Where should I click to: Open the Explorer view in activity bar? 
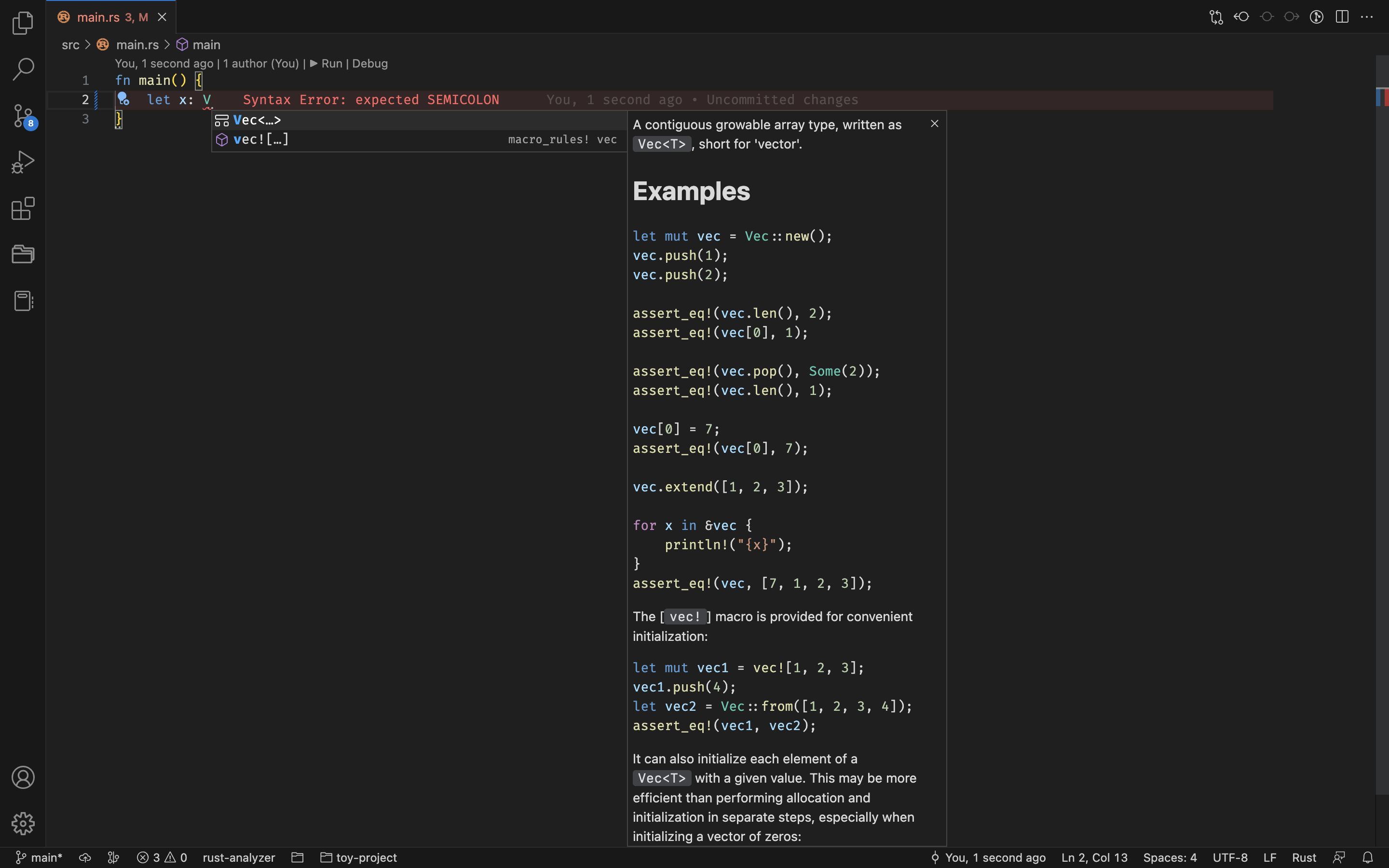click(x=23, y=23)
